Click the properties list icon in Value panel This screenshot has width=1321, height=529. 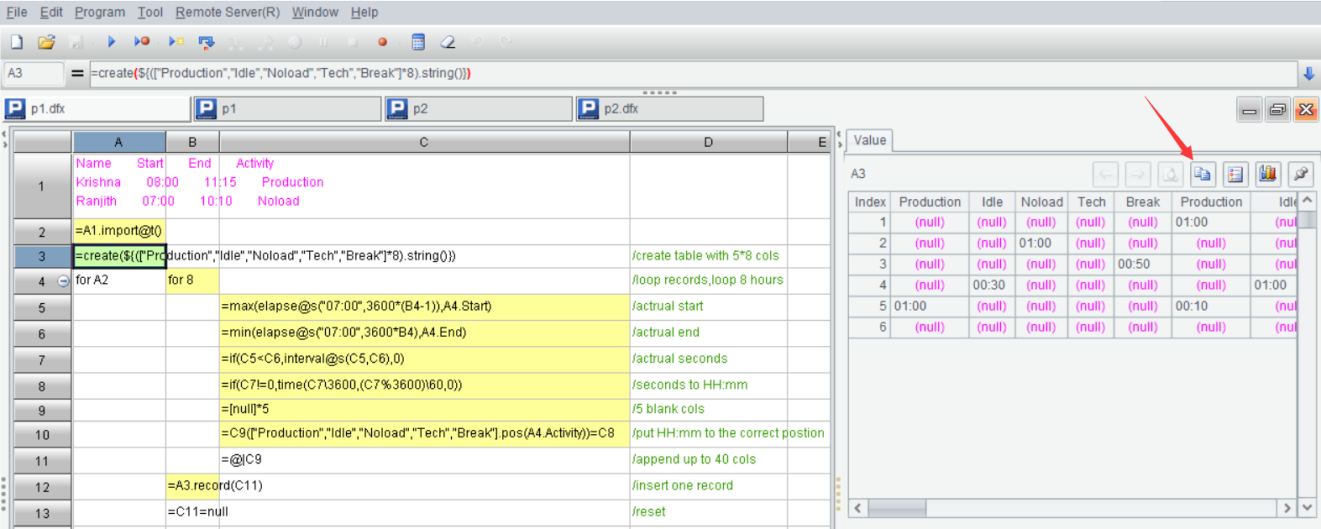(1236, 174)
